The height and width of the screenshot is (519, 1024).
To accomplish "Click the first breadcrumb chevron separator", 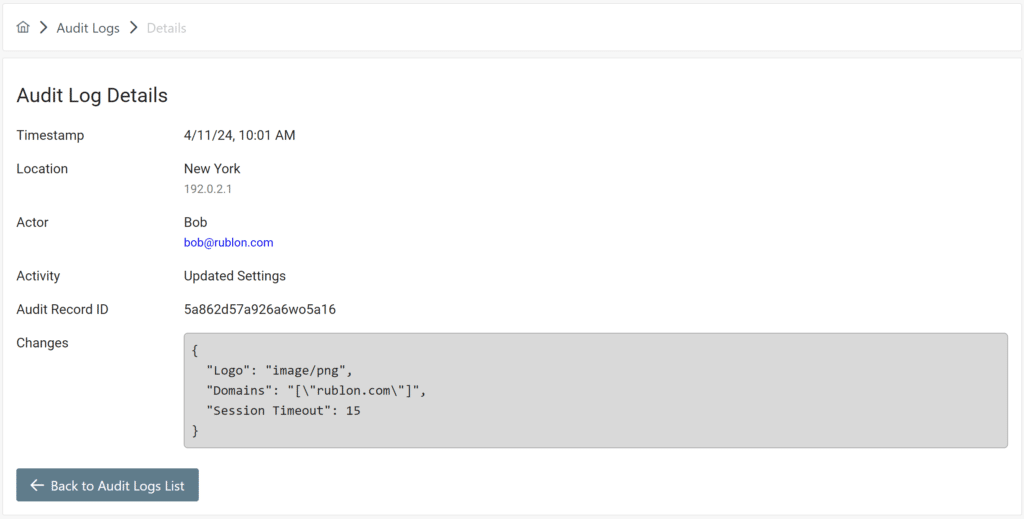I will coord(43,28).
